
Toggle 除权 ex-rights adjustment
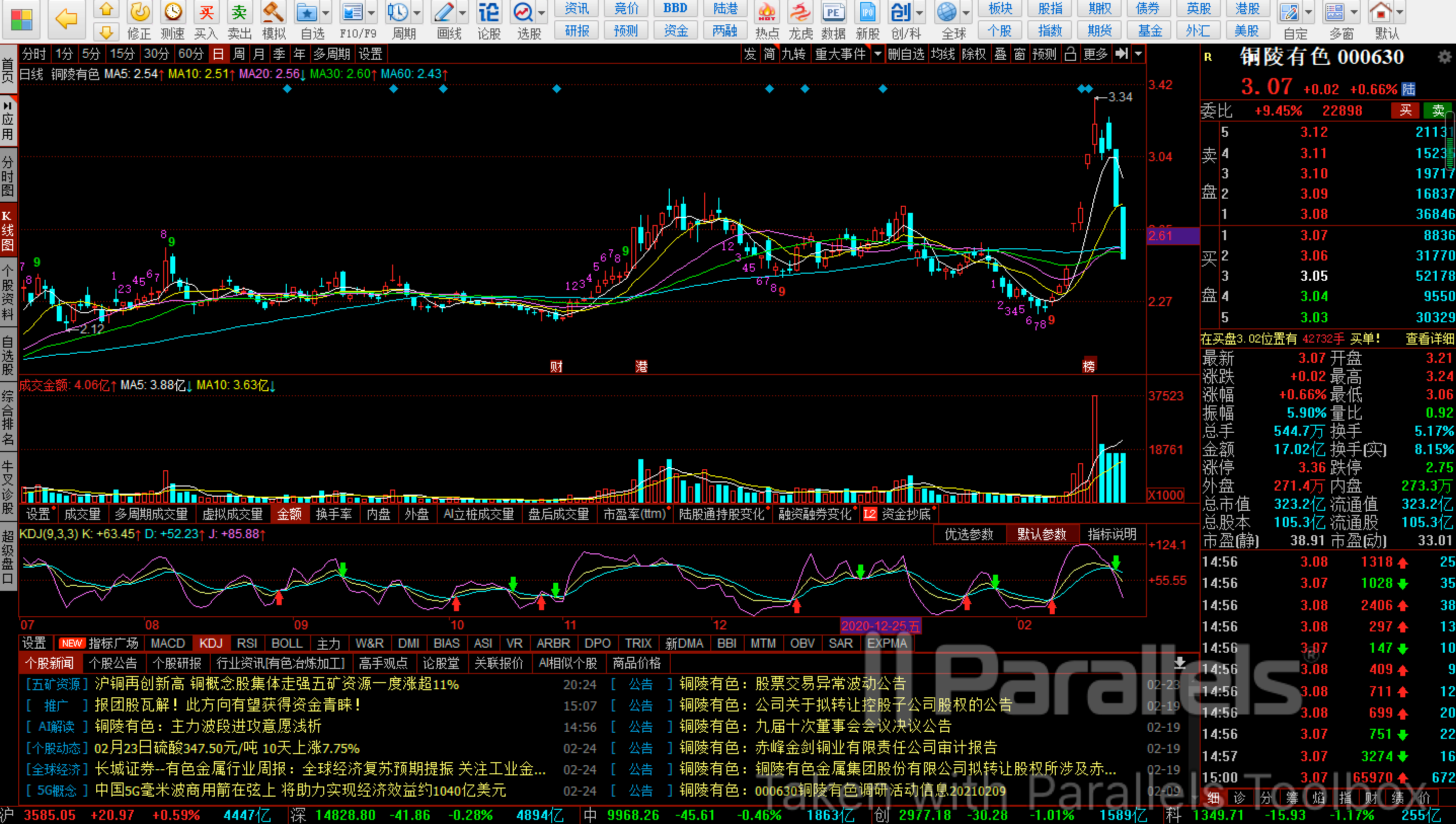click(x=974, y=54)
